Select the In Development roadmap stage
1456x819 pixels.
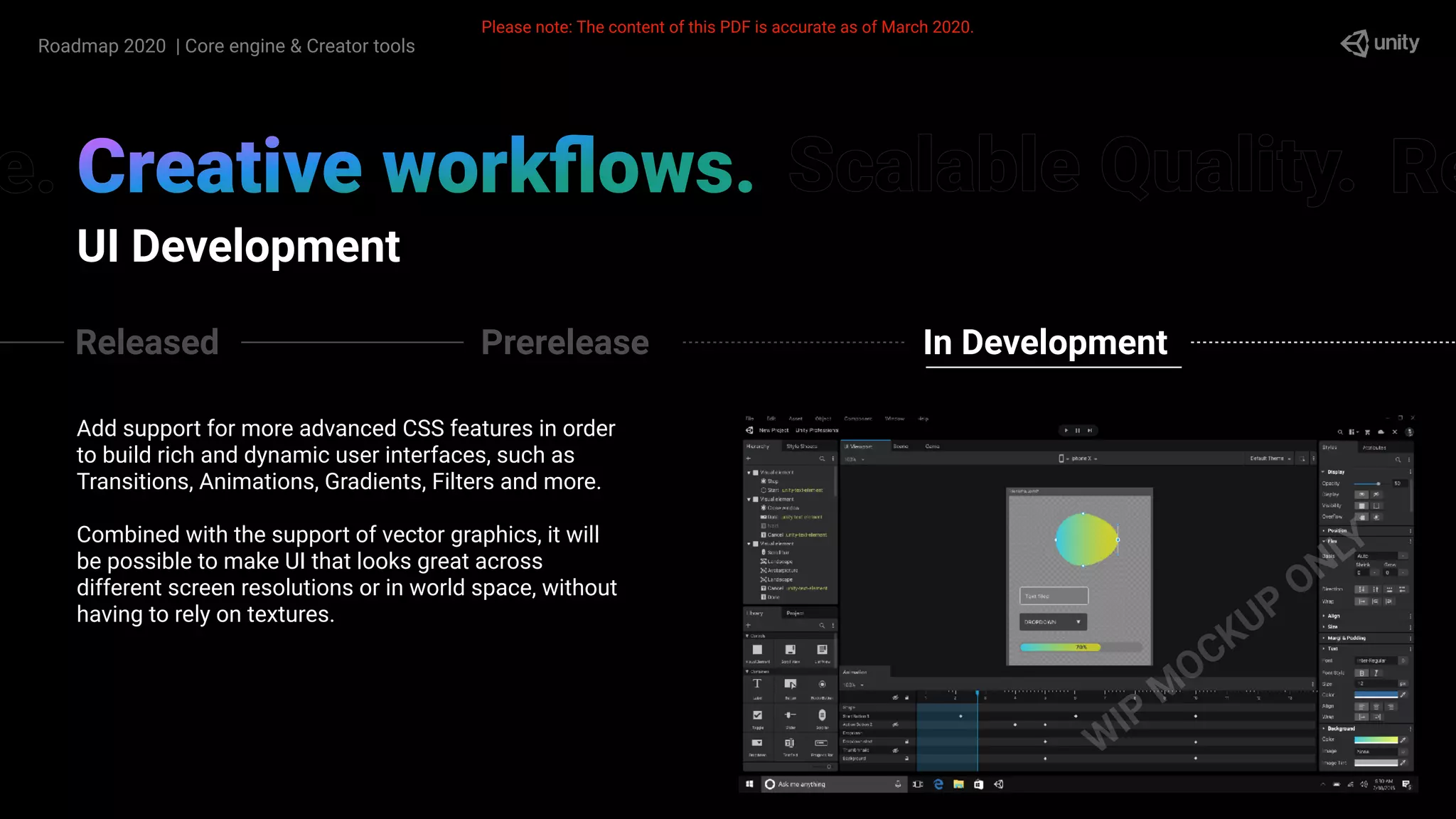point(1045,342)
